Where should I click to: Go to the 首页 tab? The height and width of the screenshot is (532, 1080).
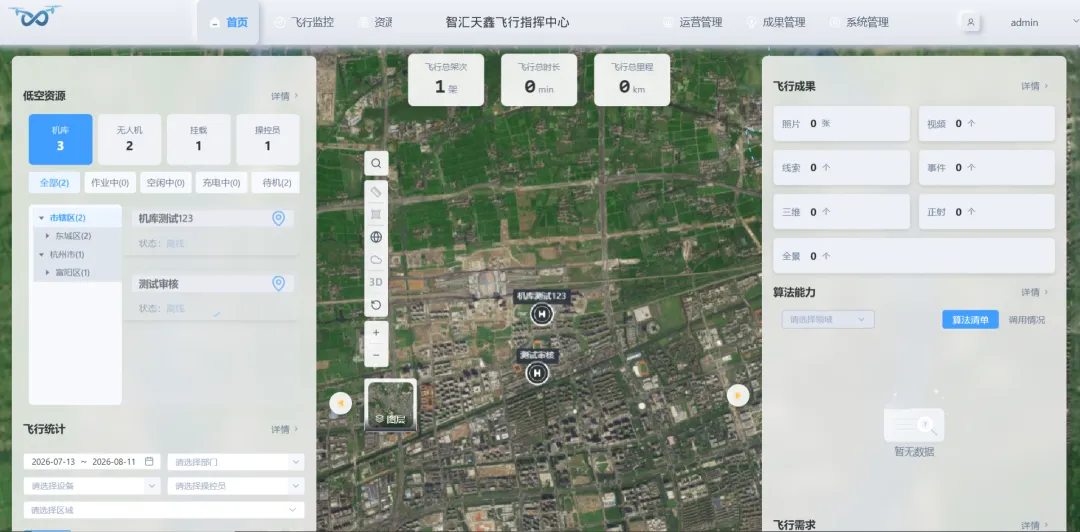(x=228, y=22)
